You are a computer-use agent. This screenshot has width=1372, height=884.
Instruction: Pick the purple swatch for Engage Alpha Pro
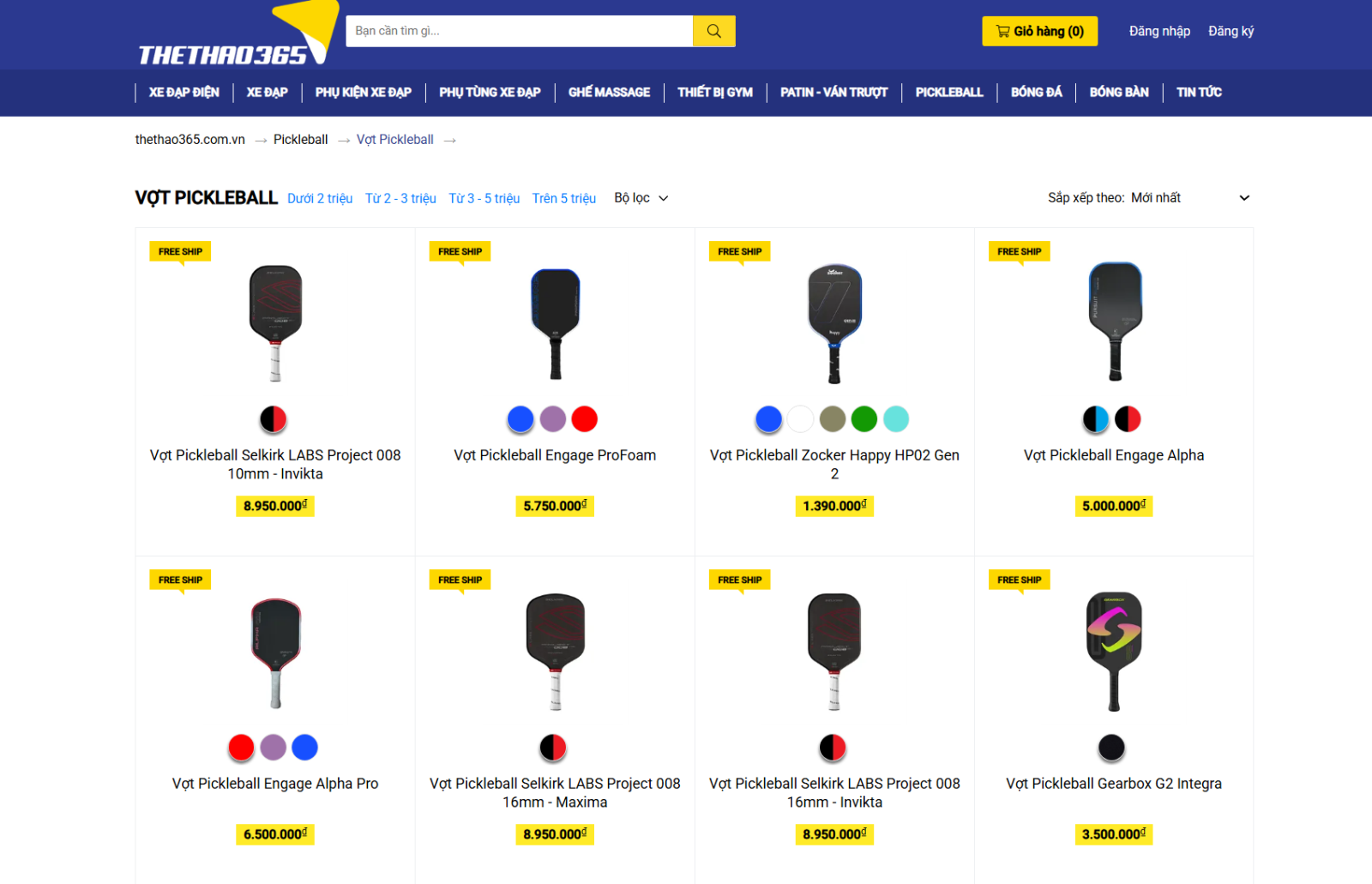(274, 748)
